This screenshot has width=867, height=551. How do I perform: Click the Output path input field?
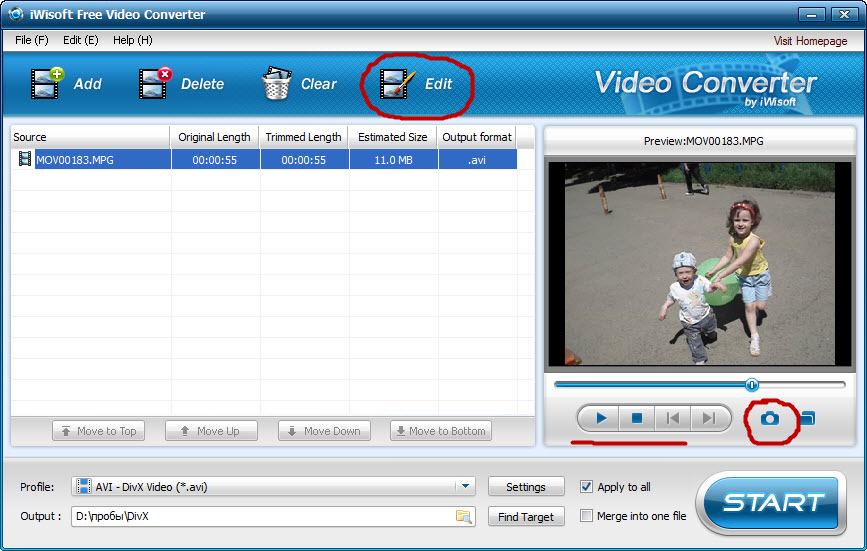click(273, 516)
